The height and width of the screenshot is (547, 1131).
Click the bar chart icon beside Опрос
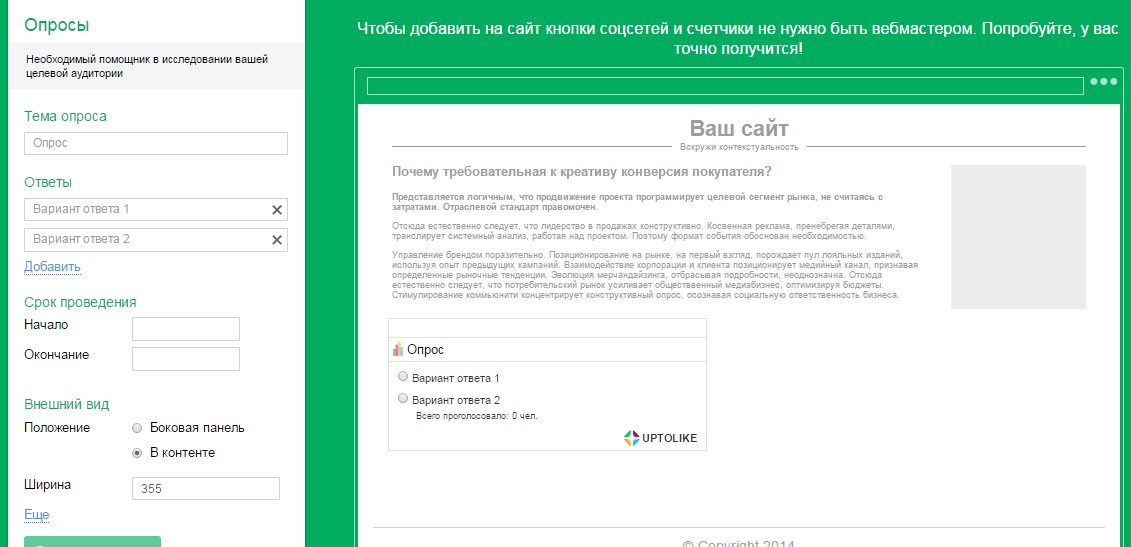click(398, 349)
